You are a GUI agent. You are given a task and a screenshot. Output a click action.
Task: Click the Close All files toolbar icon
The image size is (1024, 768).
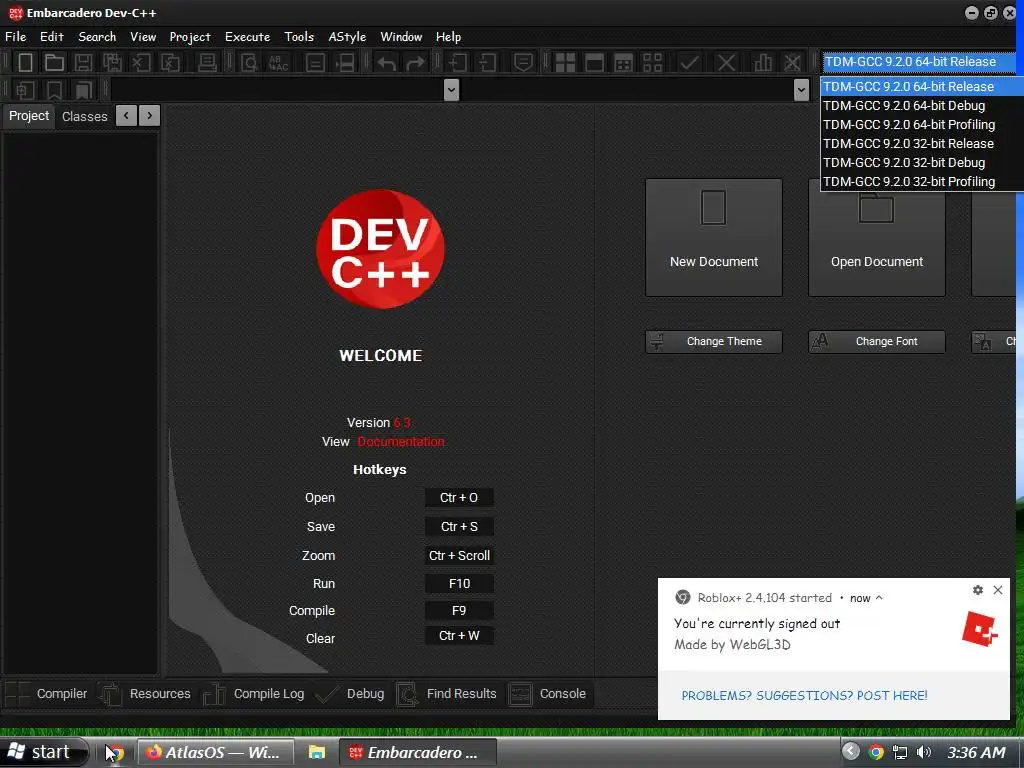tap(170, 63)
